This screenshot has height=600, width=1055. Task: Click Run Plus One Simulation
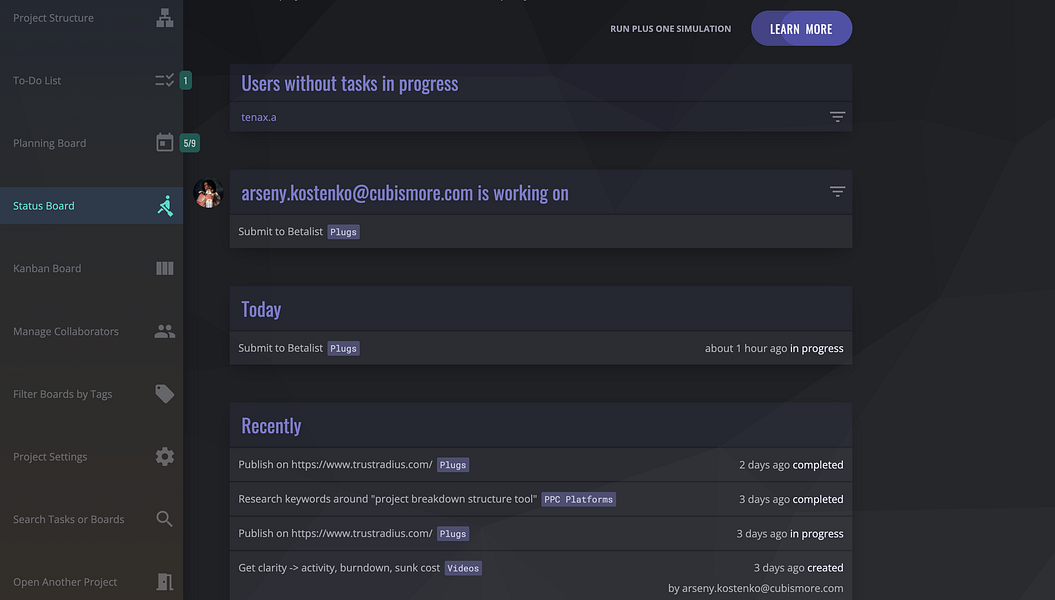tap(670, 29)
